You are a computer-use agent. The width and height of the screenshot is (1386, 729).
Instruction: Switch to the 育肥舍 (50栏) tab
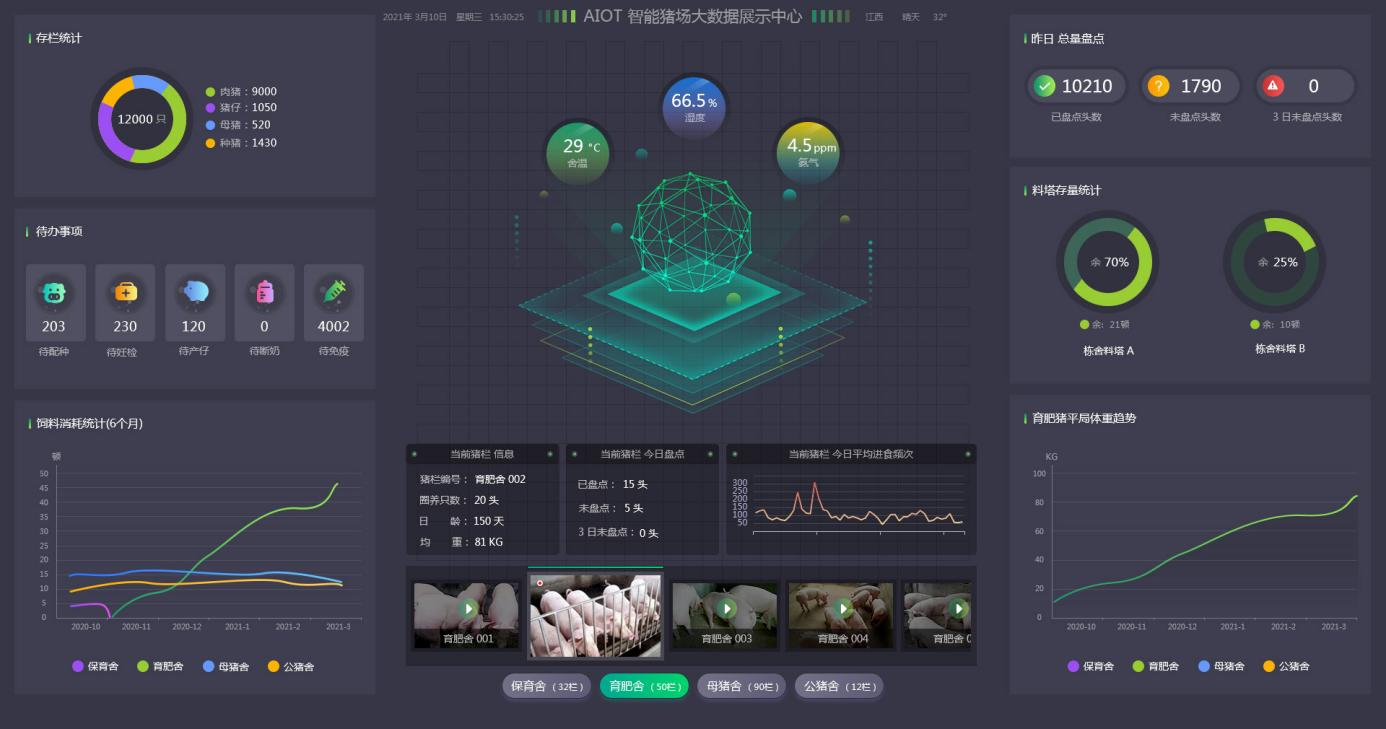(x=644, y=686)
